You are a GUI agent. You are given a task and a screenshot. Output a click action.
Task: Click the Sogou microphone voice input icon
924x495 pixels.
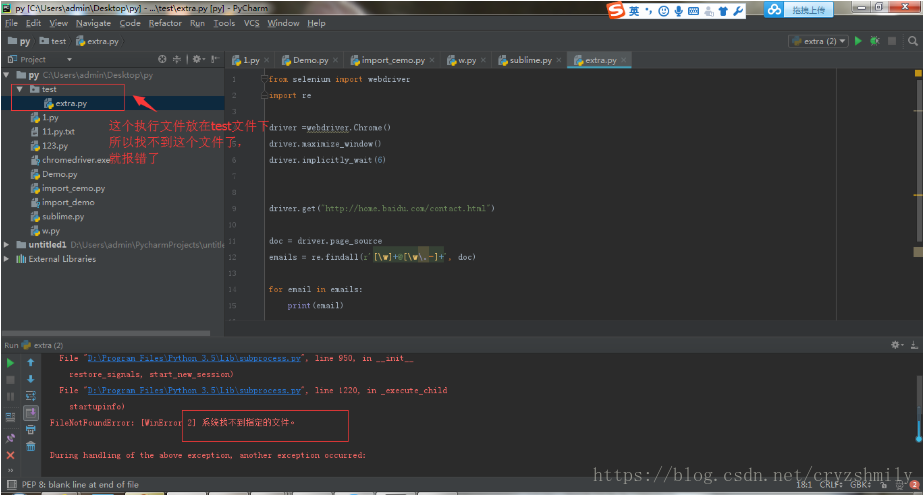[679, 11]
